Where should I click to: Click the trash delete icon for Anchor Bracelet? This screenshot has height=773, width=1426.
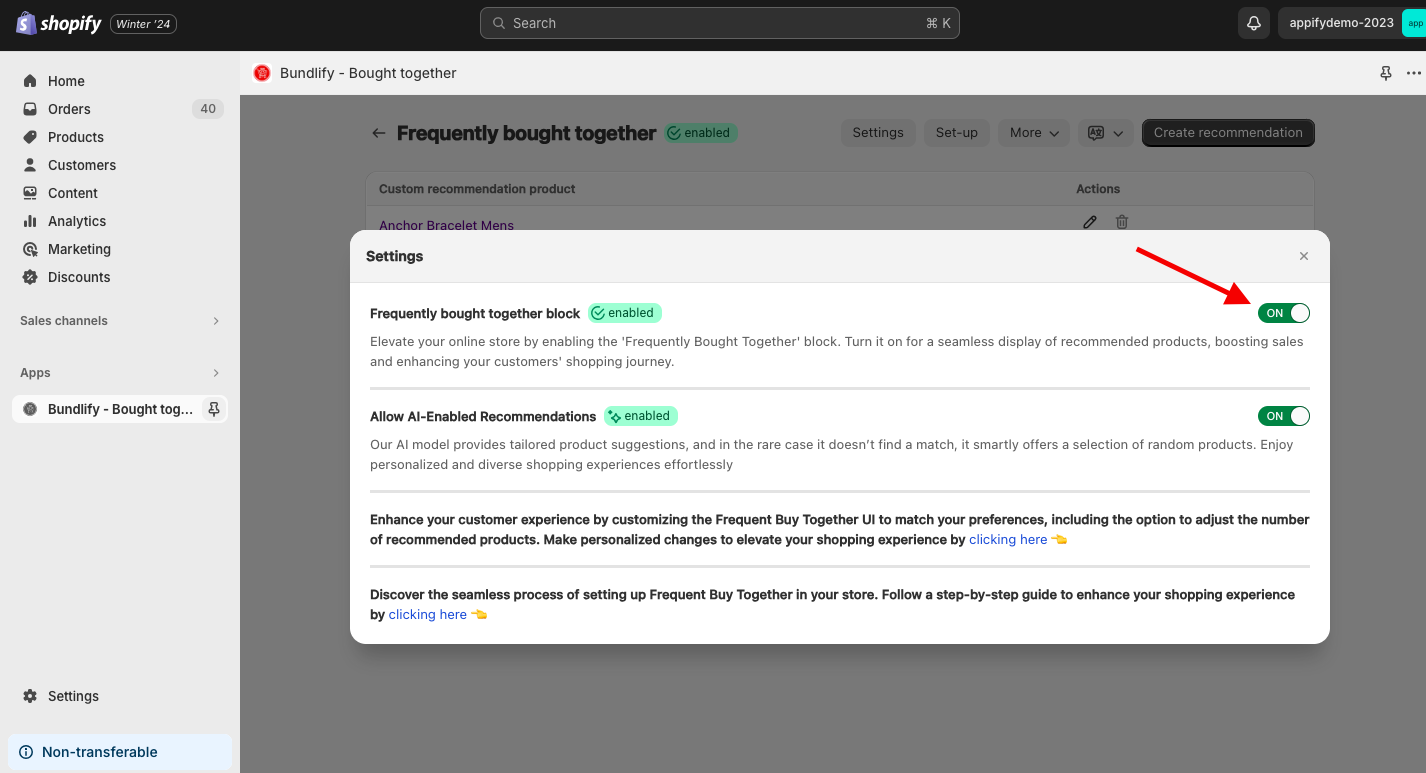click(1122, 222)
